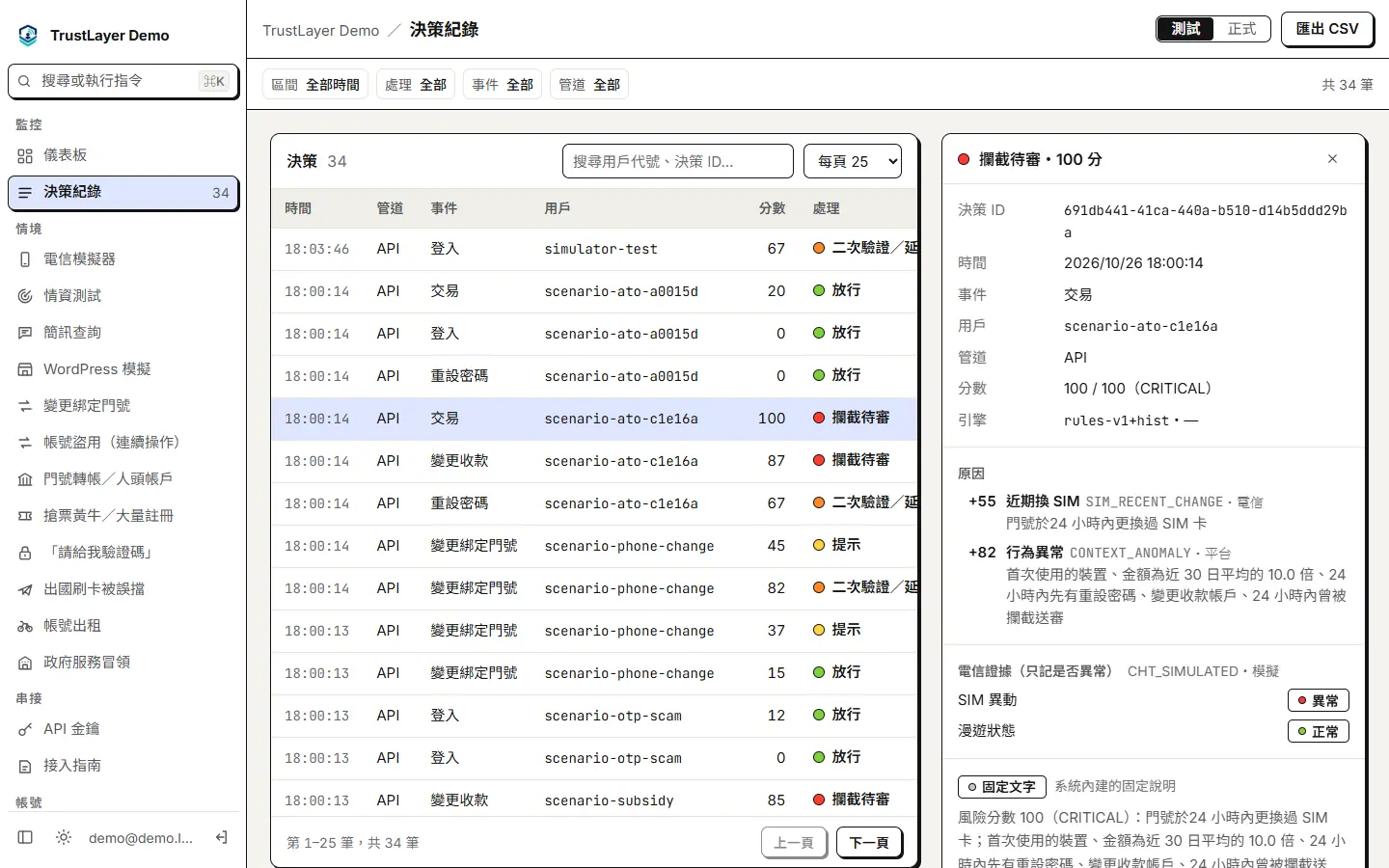The height and width of the screenshot is (868, 1389).
Task: Click the 固定文字 badge in detail panel
Action: pyautogui.click(x=1001, y=787)
